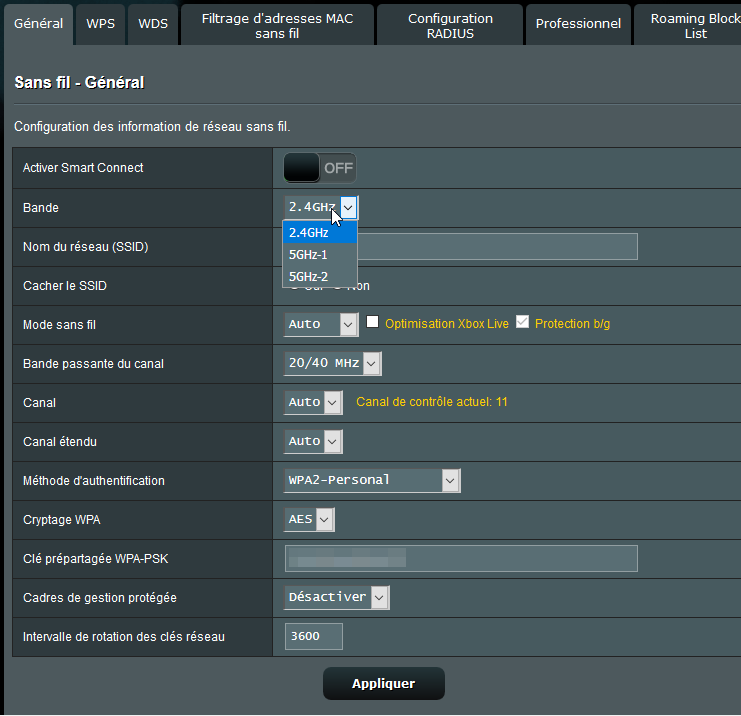The width and height of the screenshot is (741, 716).
Task: Select 2.4GHz in the band list
Action: point(320,233)
